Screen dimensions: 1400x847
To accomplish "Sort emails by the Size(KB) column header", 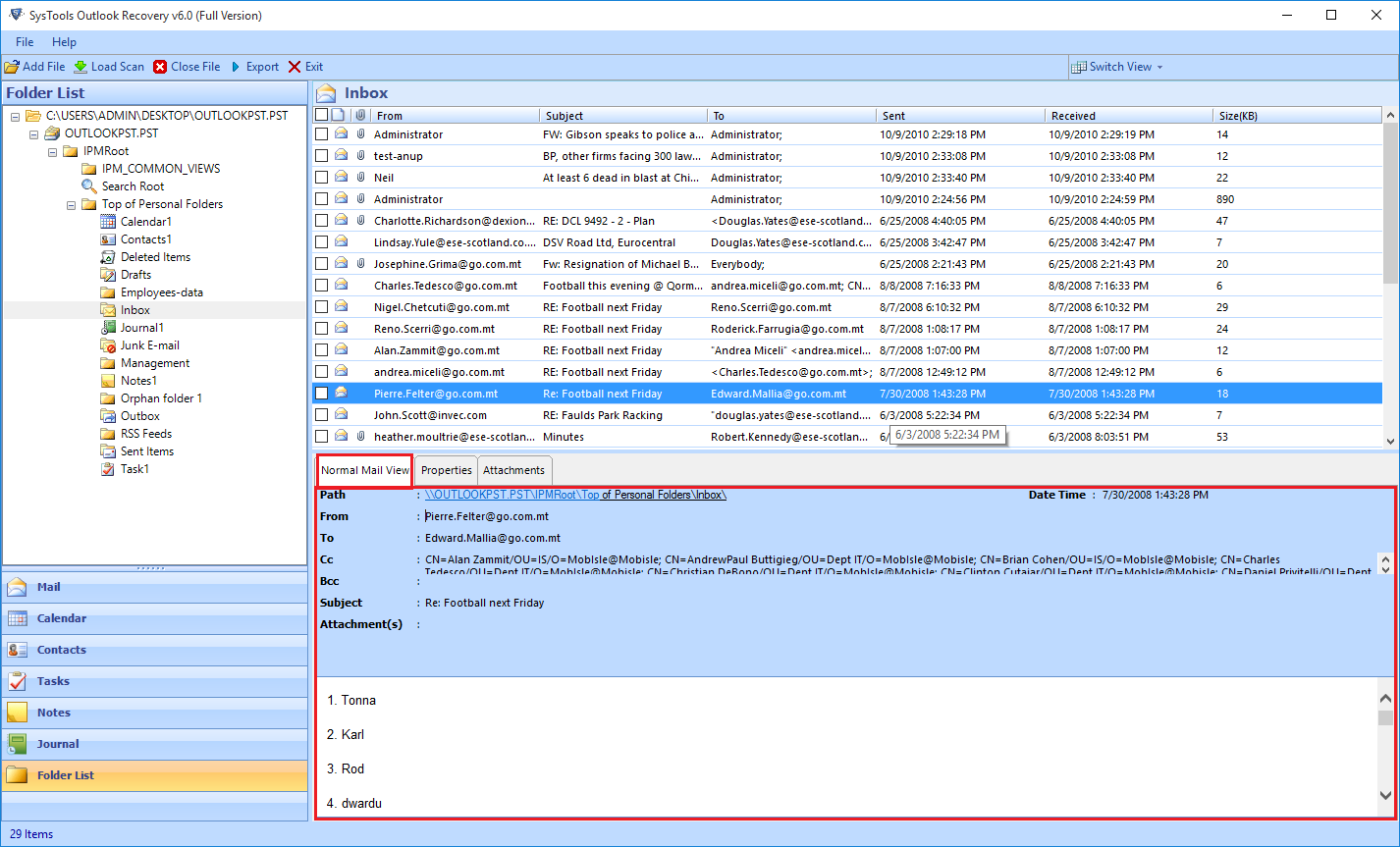I will pyautogui.click(x=1297, y=116).
